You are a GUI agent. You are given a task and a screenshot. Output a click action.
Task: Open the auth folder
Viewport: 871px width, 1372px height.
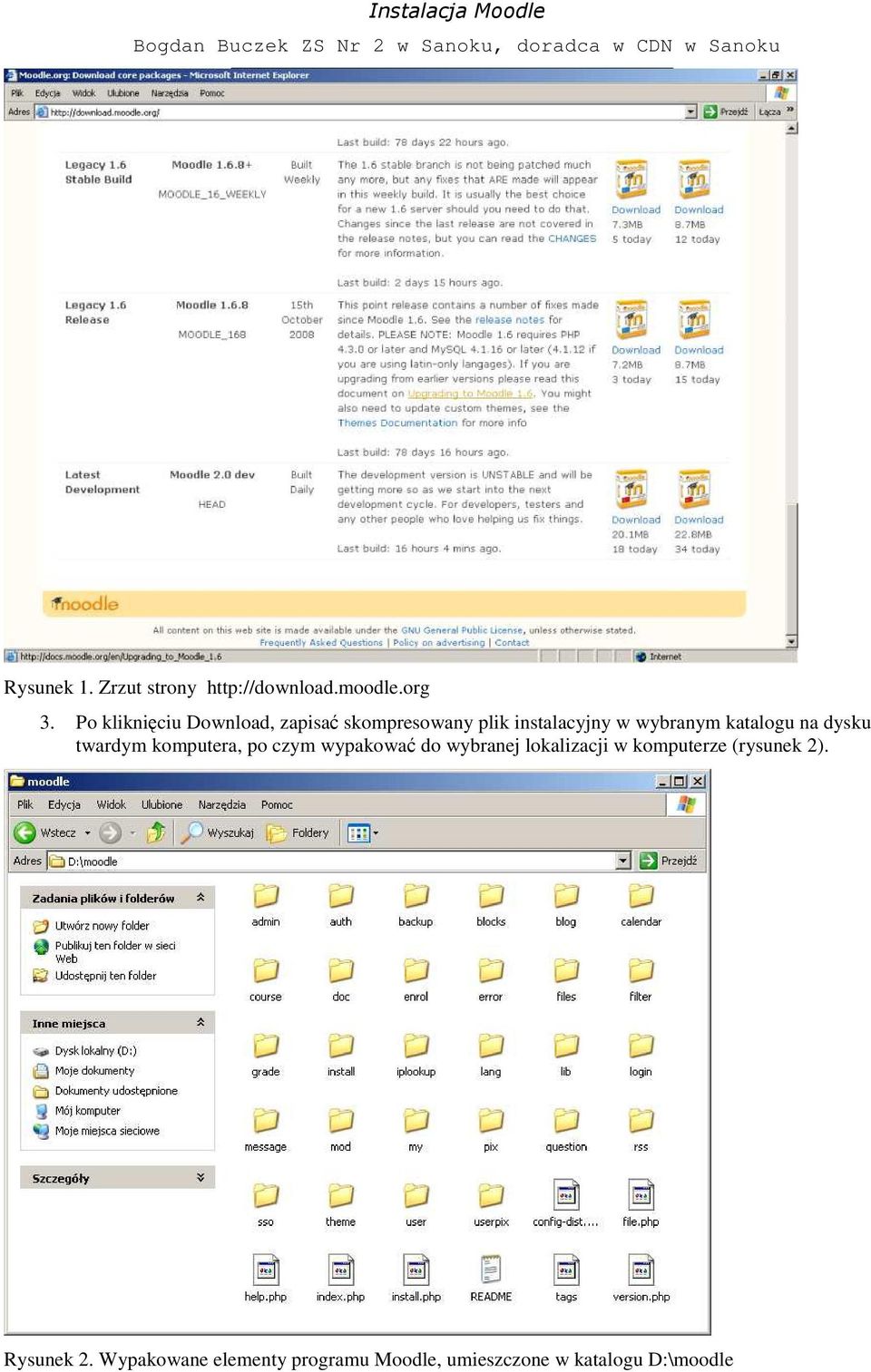pyautogui.click(x=341, y=904)
